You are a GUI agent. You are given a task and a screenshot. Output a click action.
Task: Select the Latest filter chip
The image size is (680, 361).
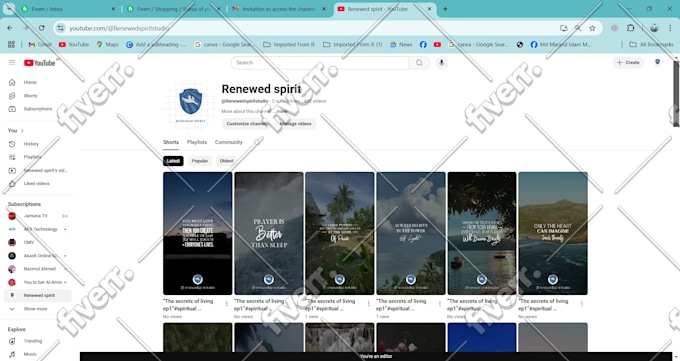(173, 161)
